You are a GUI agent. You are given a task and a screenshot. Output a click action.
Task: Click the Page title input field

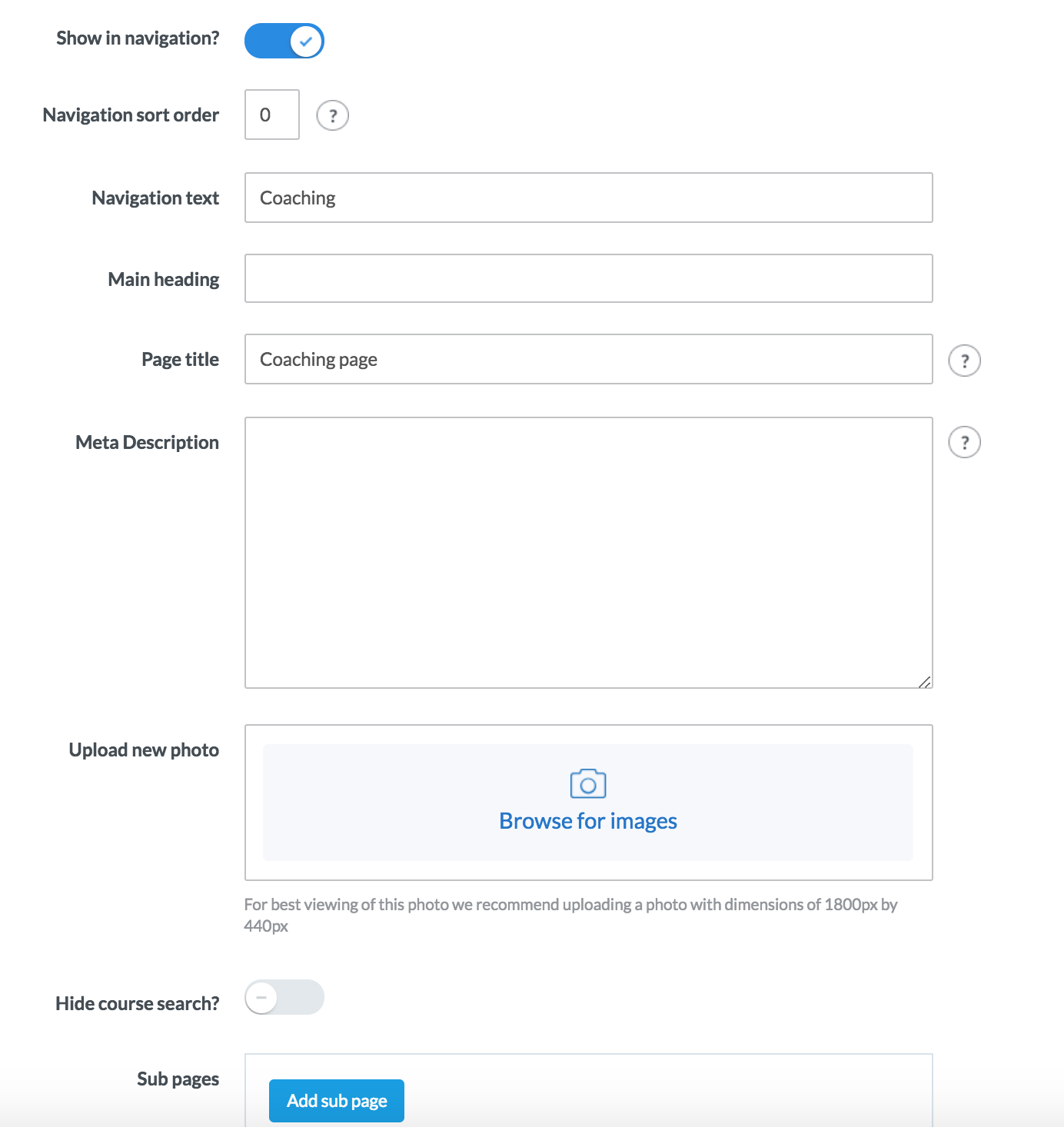point(588,359)
